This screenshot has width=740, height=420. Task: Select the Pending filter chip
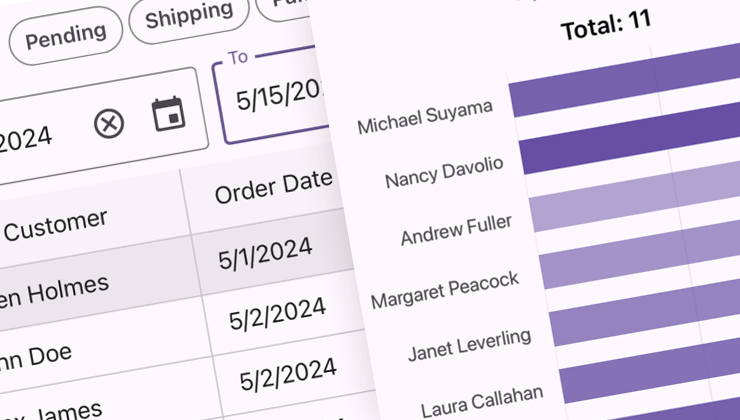coord(66,37)
